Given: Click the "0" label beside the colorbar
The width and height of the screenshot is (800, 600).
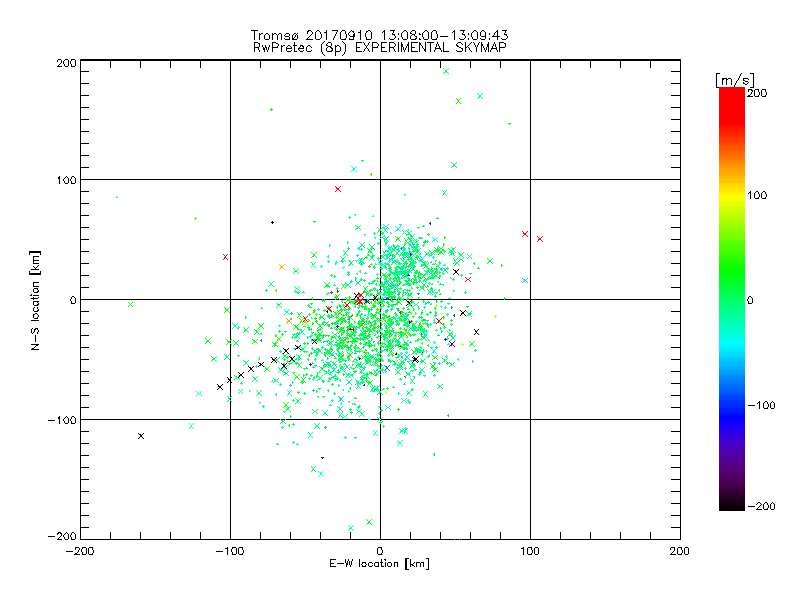Looking at the screenshot, I should 750,301.
